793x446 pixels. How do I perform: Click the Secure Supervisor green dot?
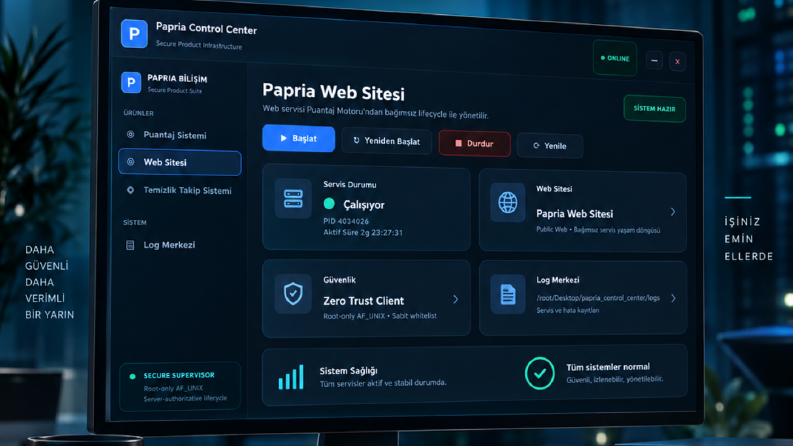133,376
